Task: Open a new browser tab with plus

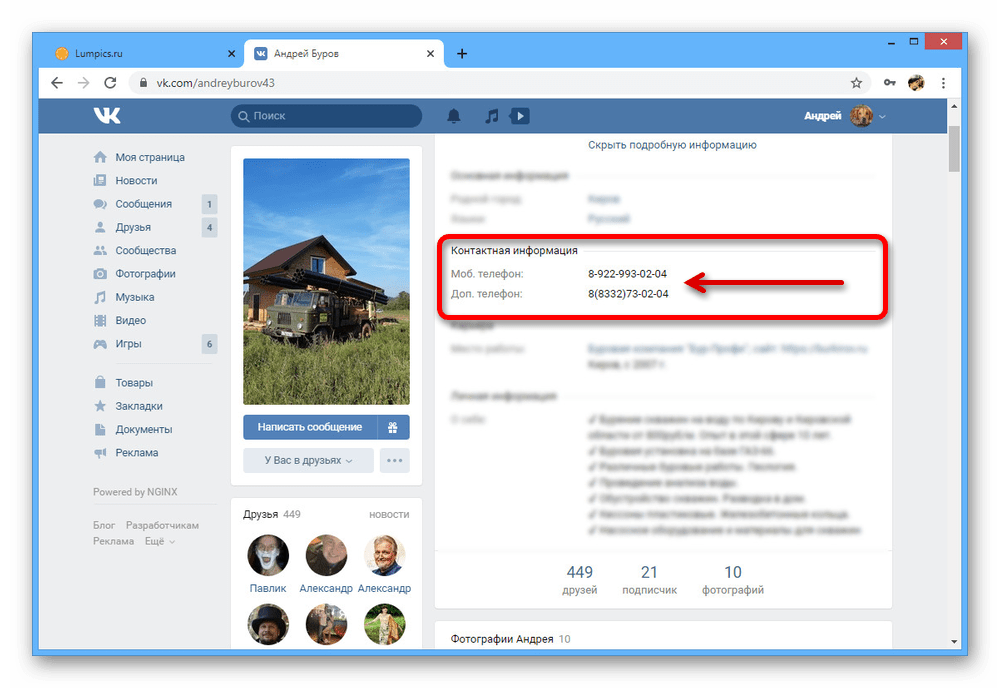Action: [462, 54]
